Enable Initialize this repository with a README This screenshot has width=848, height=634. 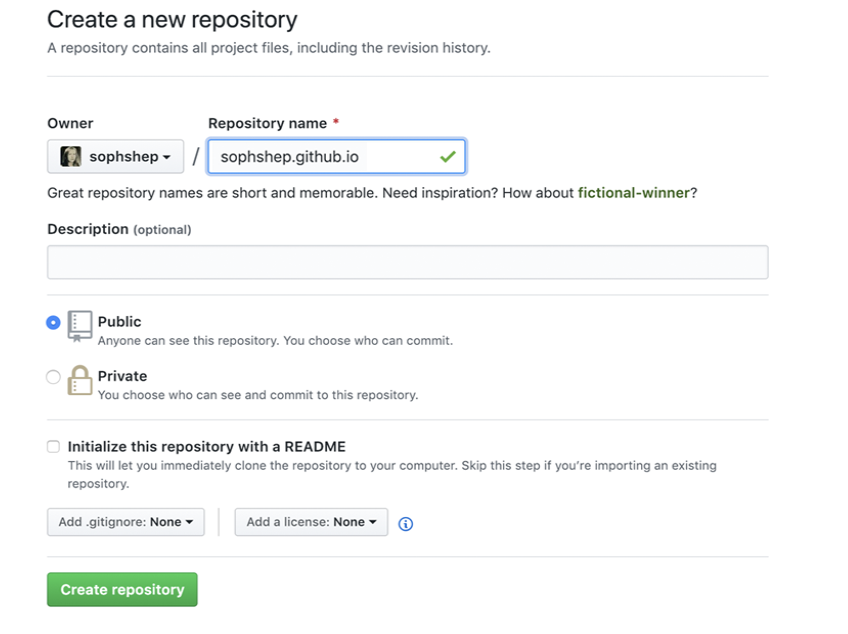(53, 446)
